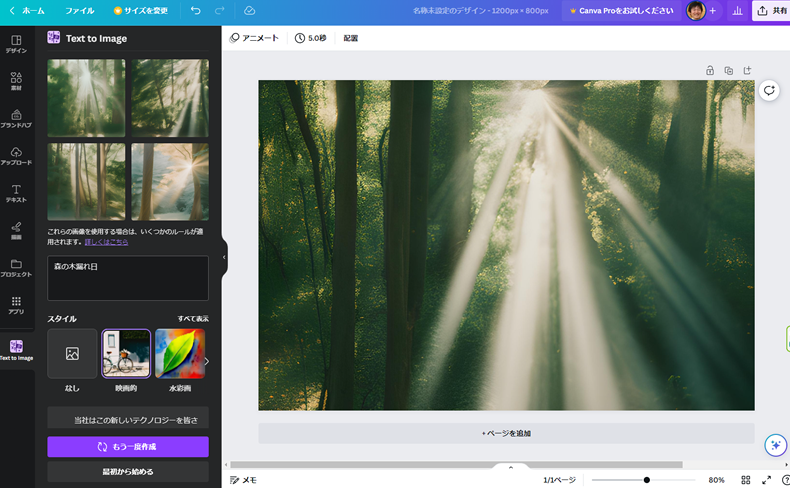Image resolution: width=790 pixels, height=488 pixels.
Task: Click the zoom slider handle
Action: click(x=647, y=480)
